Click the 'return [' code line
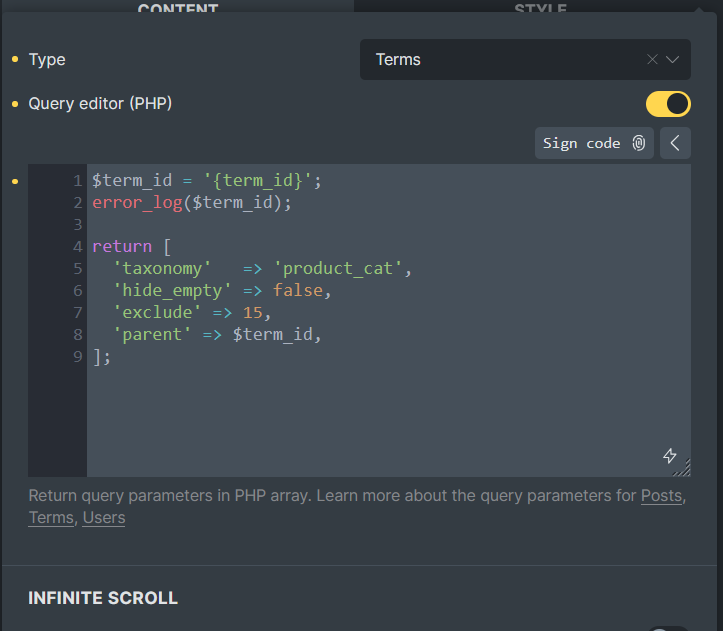This screenshot has height=631, width=723. click(131, 246)
